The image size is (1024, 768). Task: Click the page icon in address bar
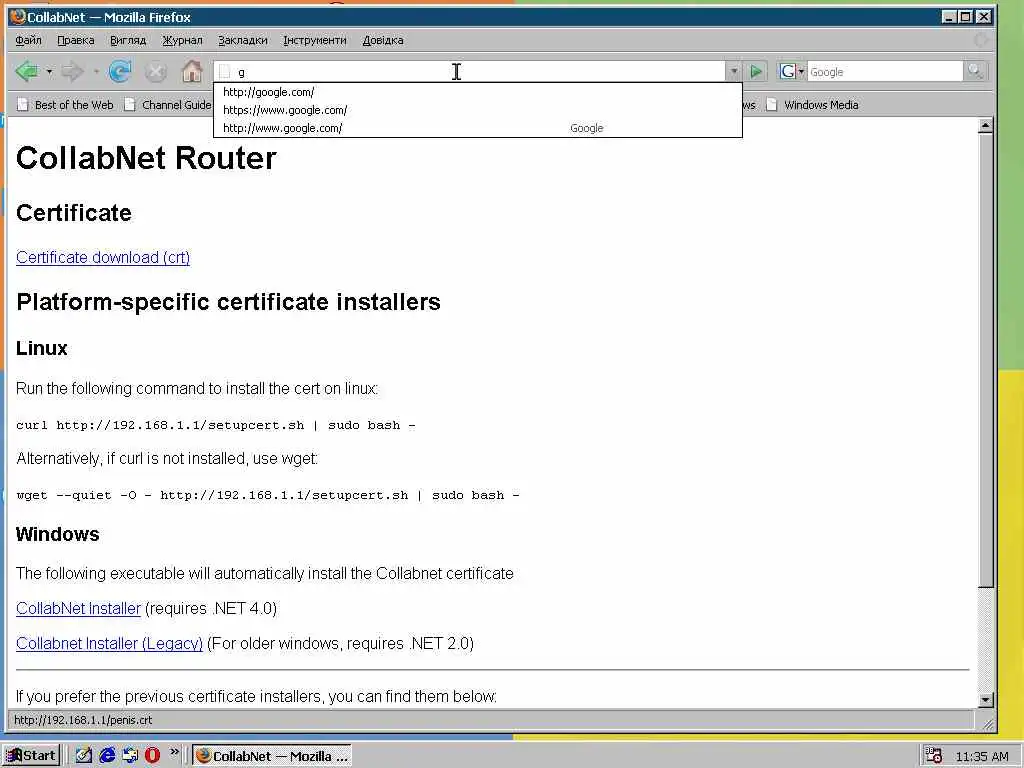click(x=225, y=72)
